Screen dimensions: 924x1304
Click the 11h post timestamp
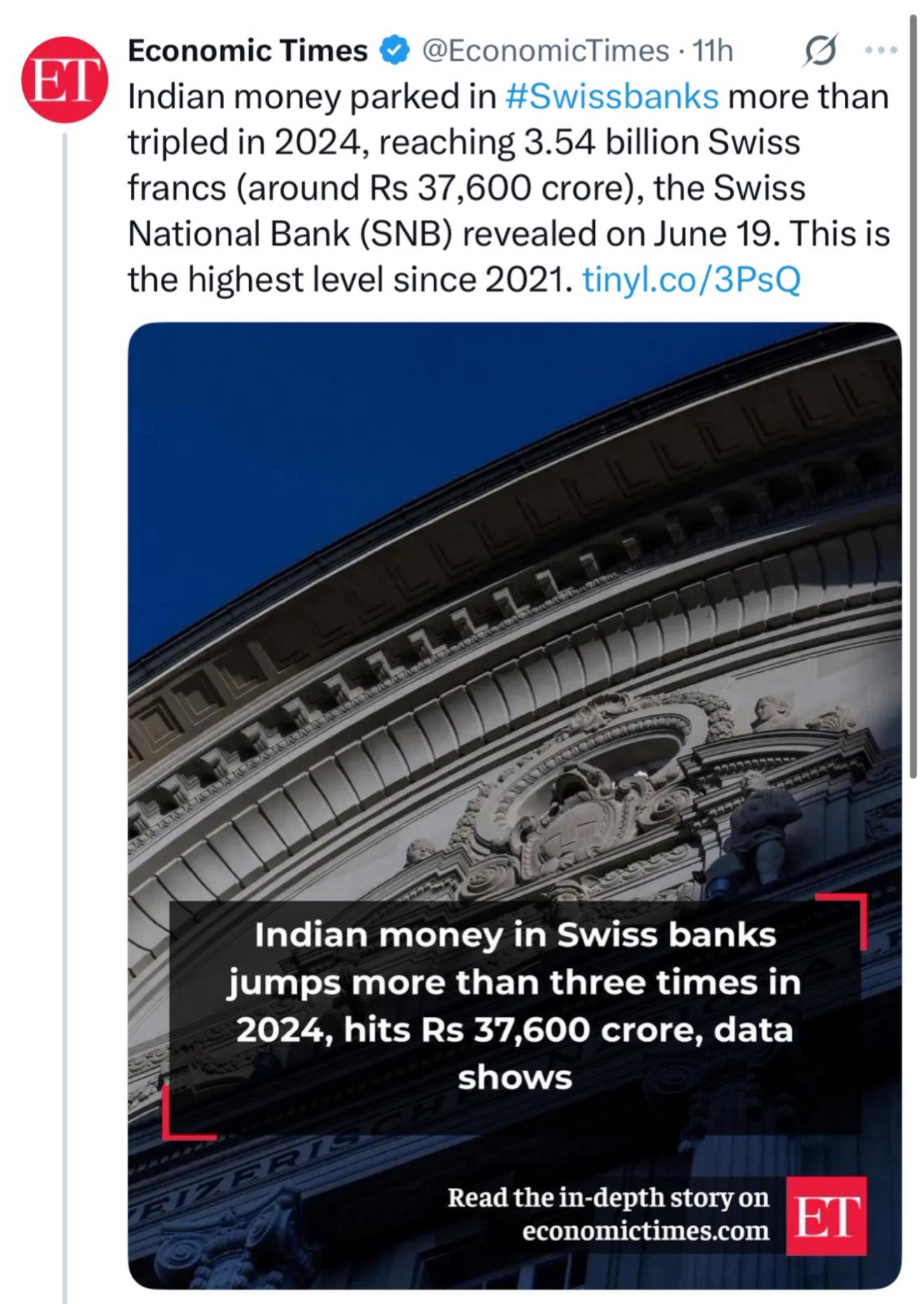713,51
